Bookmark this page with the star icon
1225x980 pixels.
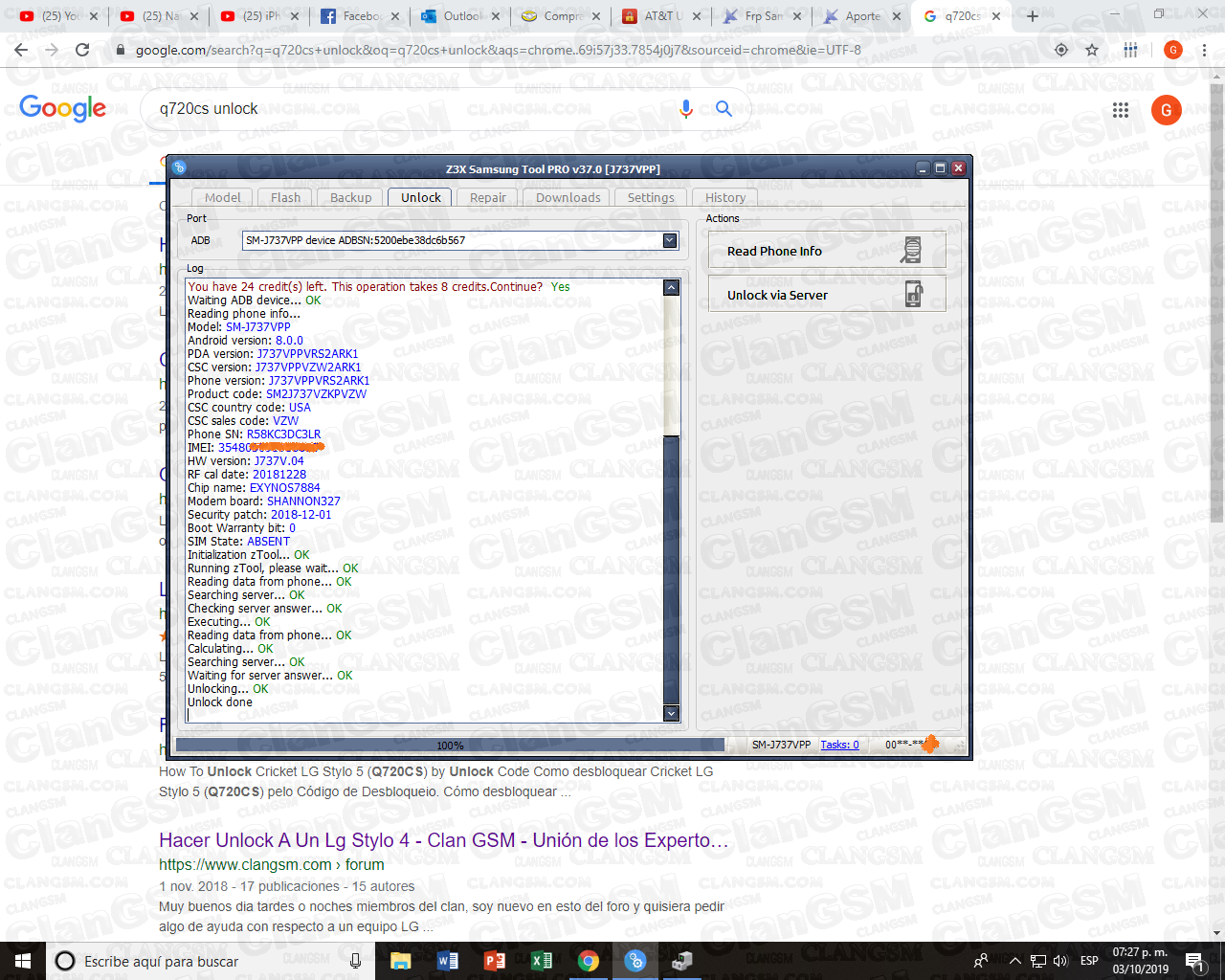point(1092,50)
